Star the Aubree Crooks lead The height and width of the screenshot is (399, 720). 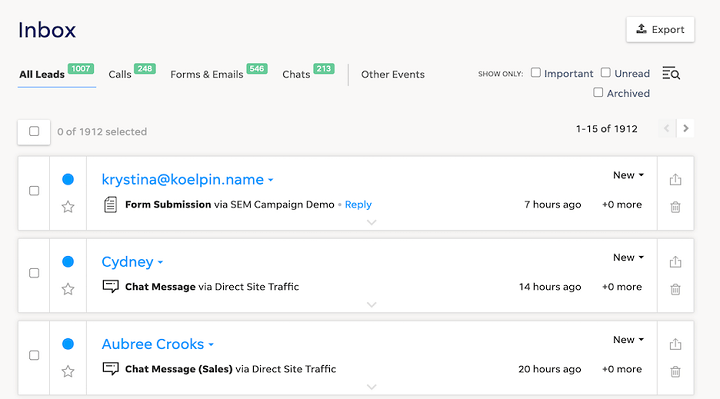68,371
